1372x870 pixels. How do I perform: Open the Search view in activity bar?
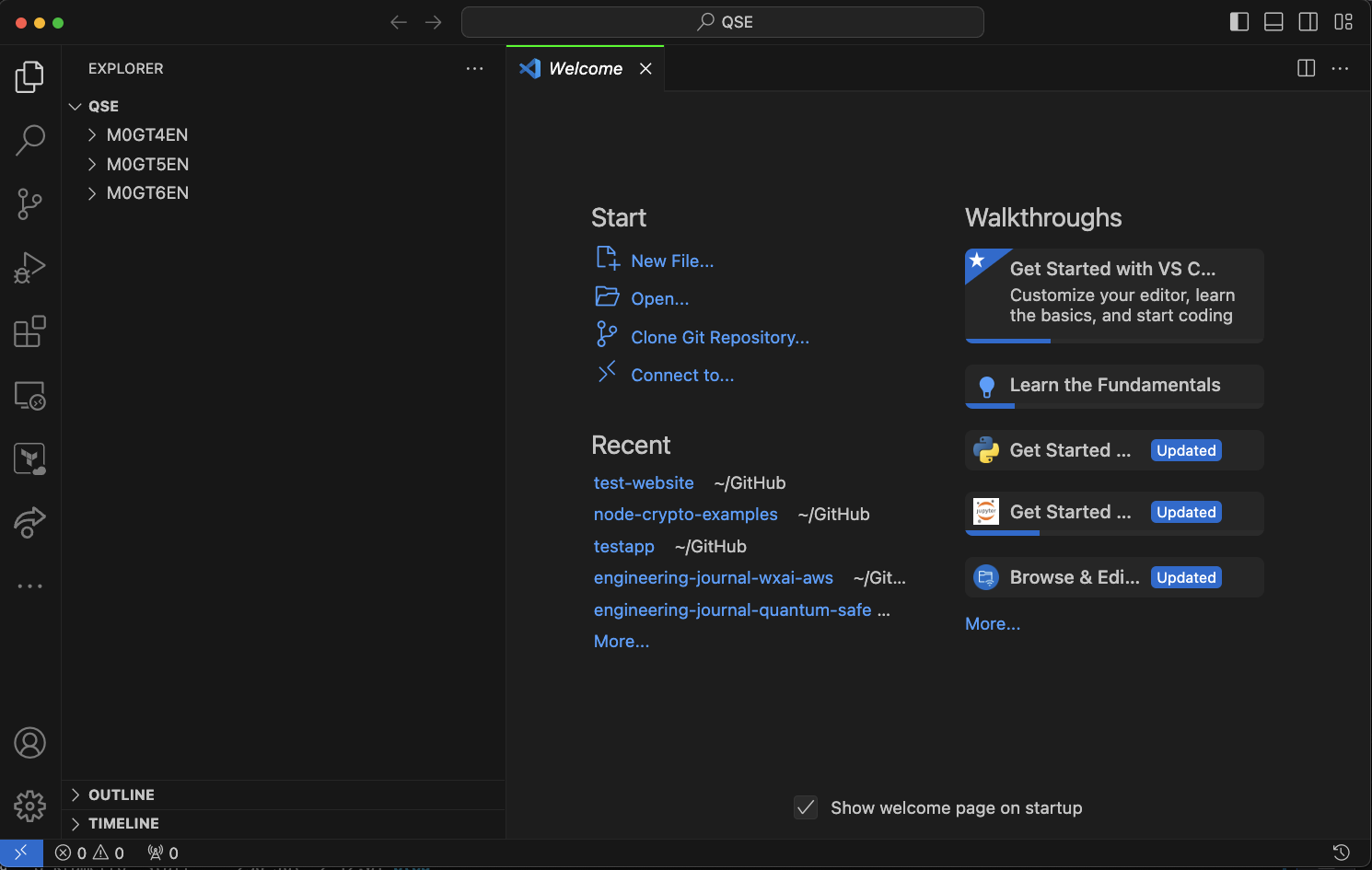coord(29,140)
